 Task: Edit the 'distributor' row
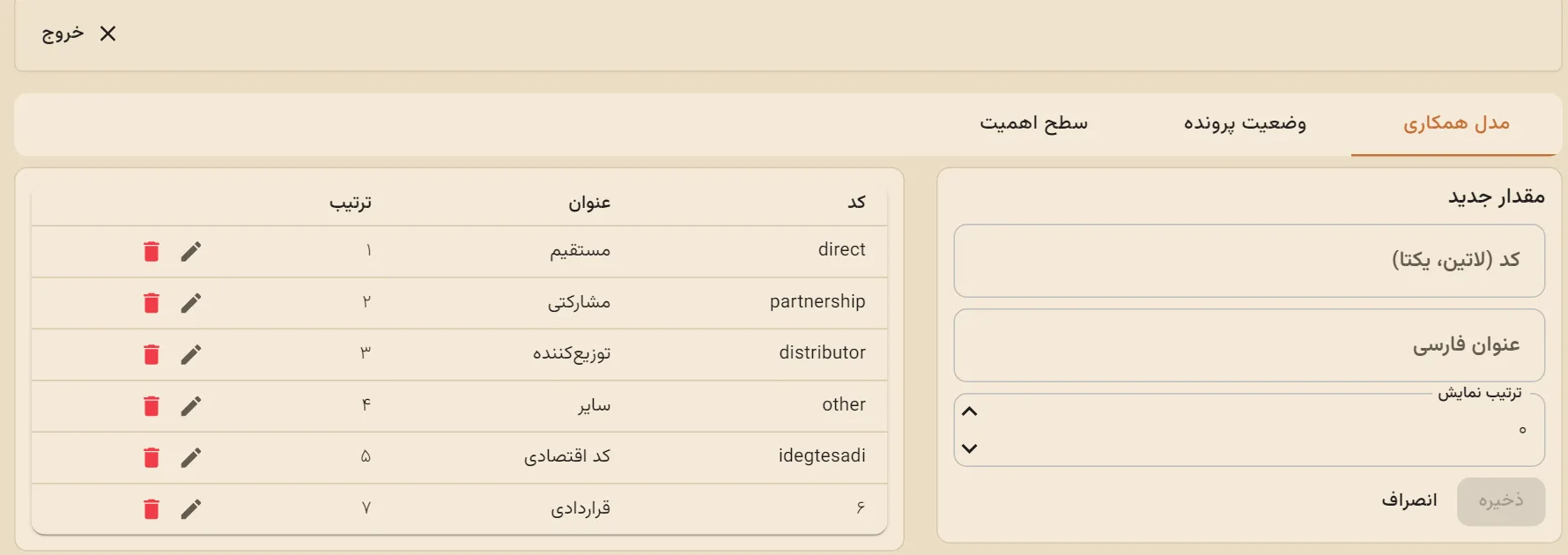click(191, 354)
